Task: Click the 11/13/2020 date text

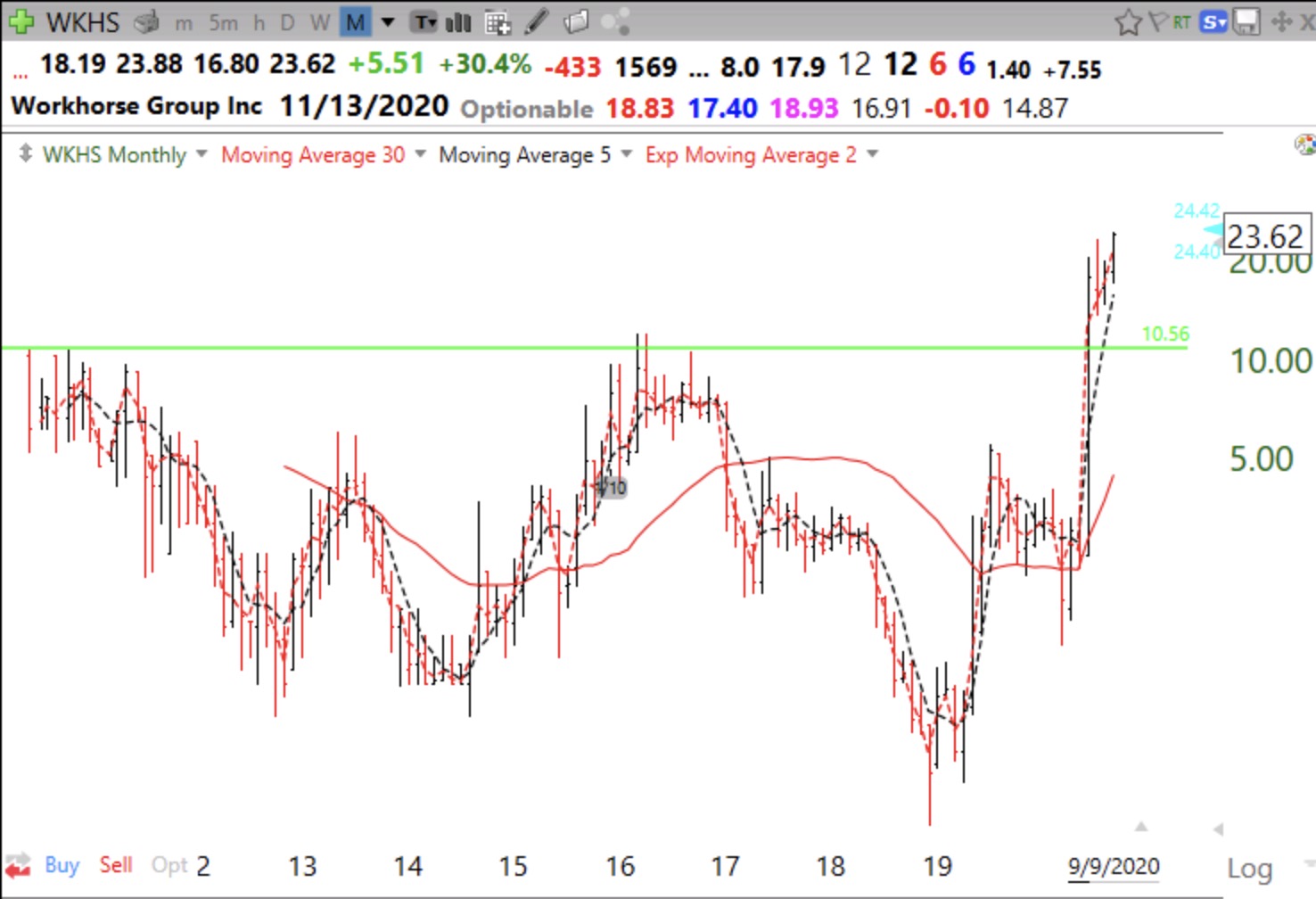Action: click(364, 106)
